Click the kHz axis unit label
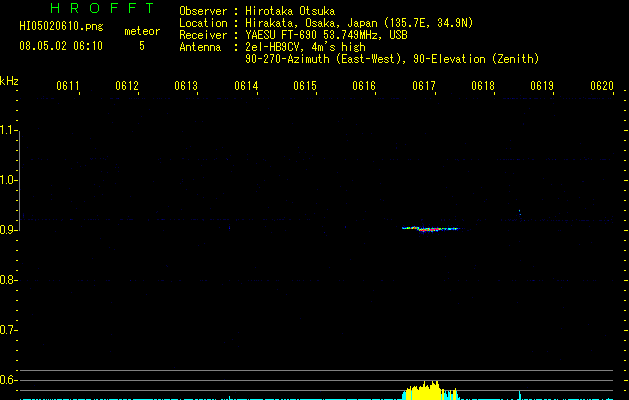Screen dimensions: 629x400 [x=9, y=81]
